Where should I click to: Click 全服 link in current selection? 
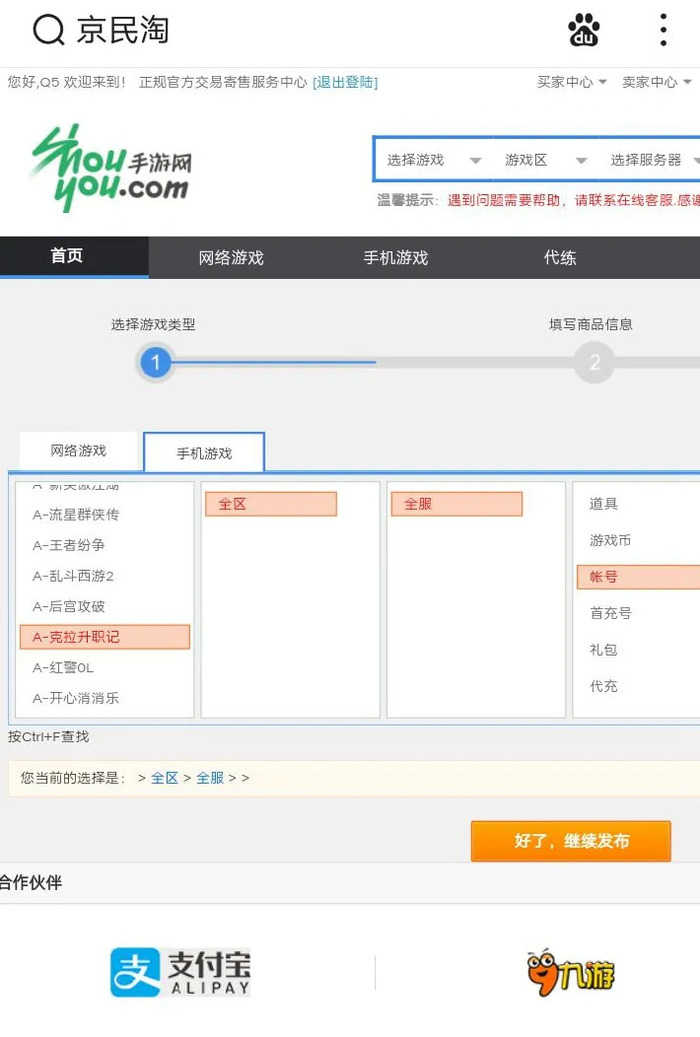coord(210,778)
